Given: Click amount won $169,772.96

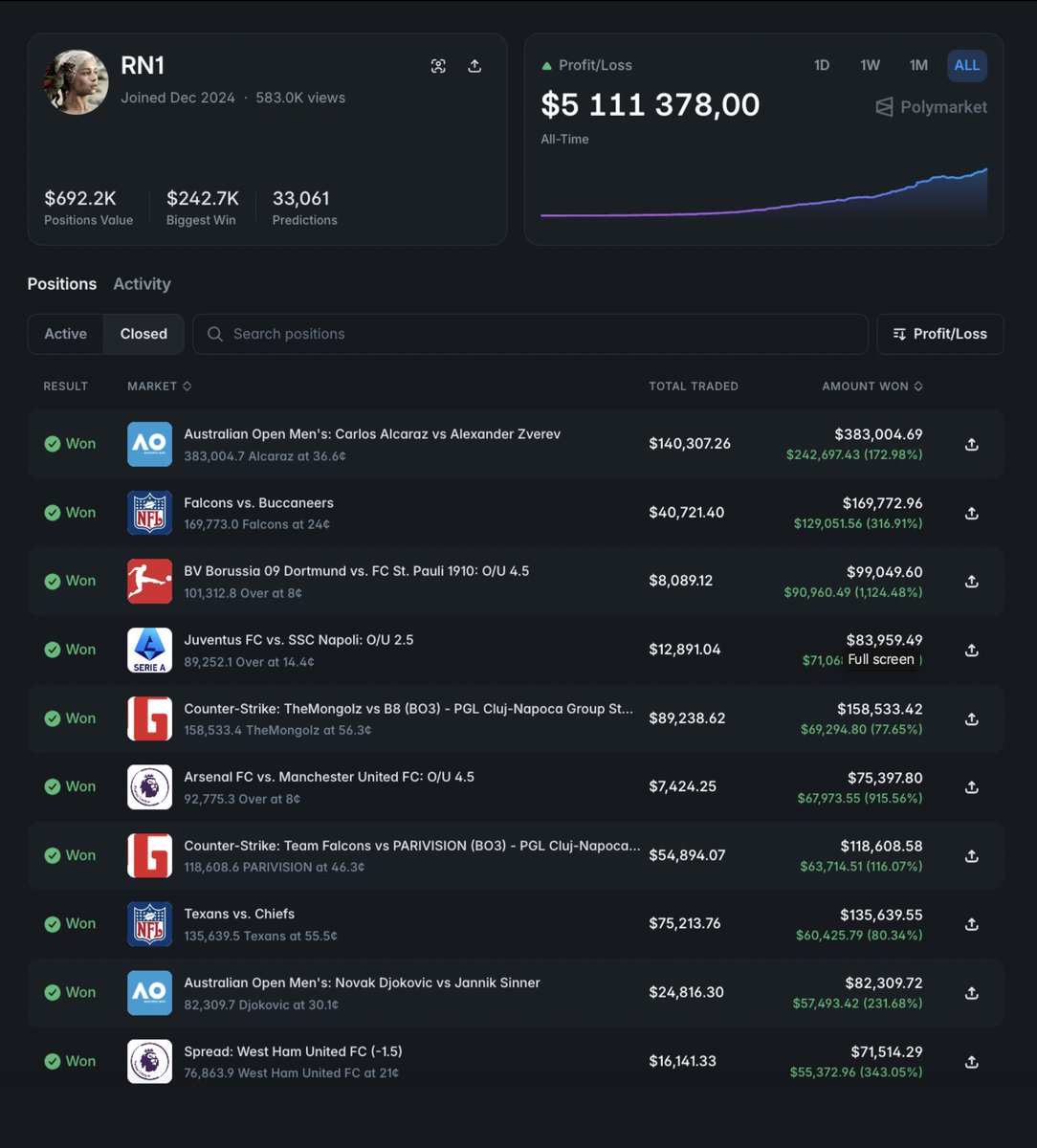Looking at the screenshot, I should (x=883, y=503).
